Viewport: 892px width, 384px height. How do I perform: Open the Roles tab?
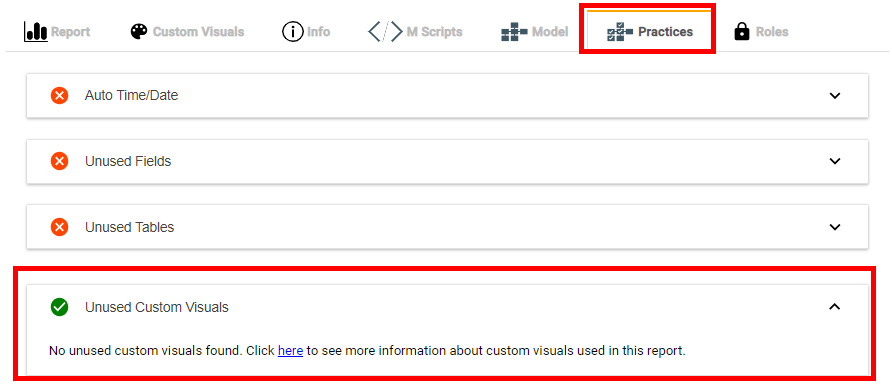pyautogui.click(x=761, y=32)
